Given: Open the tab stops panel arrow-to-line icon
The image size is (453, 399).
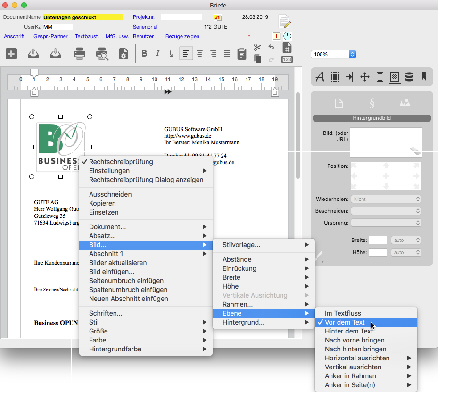Looking at the screenshot, I should [350, 77].
